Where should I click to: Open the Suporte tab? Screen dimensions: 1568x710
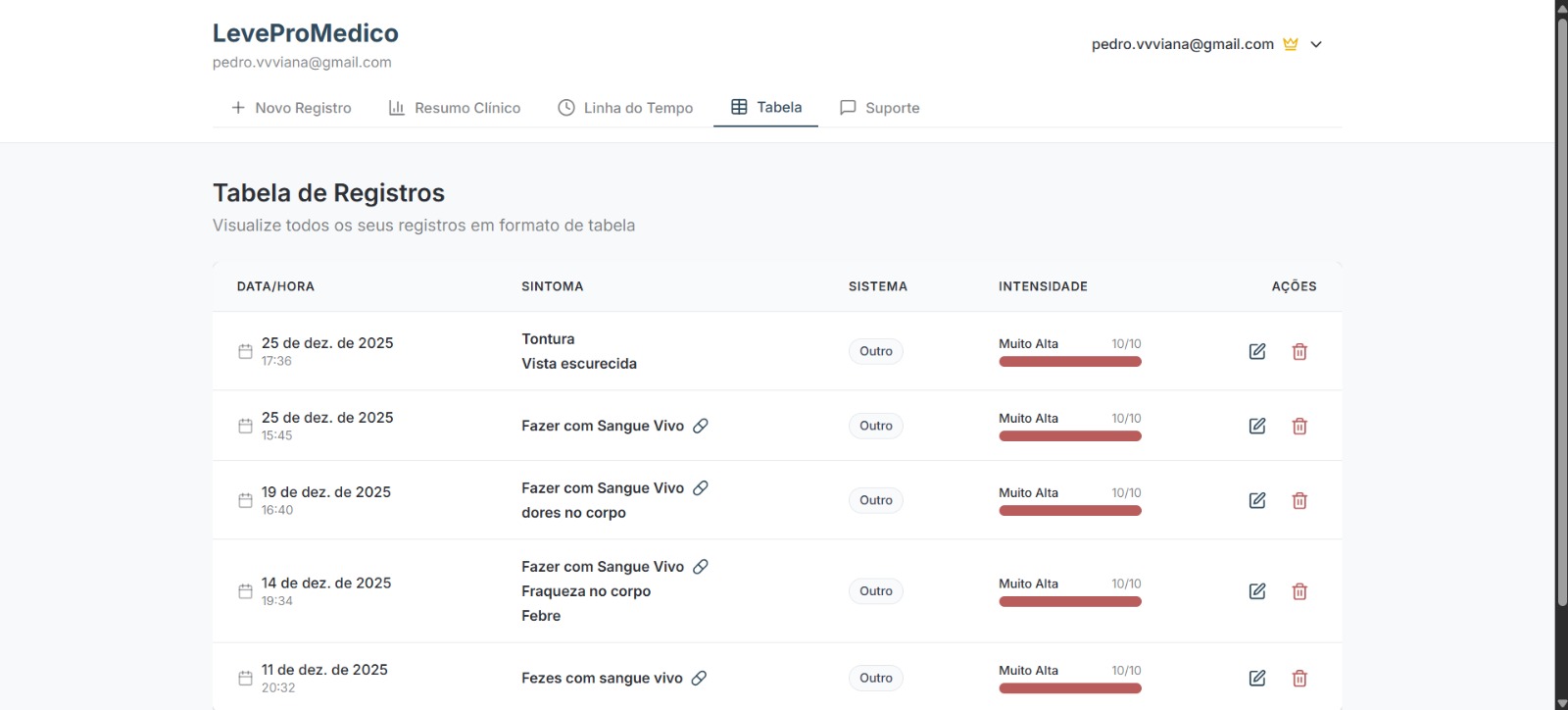(880, 108)
